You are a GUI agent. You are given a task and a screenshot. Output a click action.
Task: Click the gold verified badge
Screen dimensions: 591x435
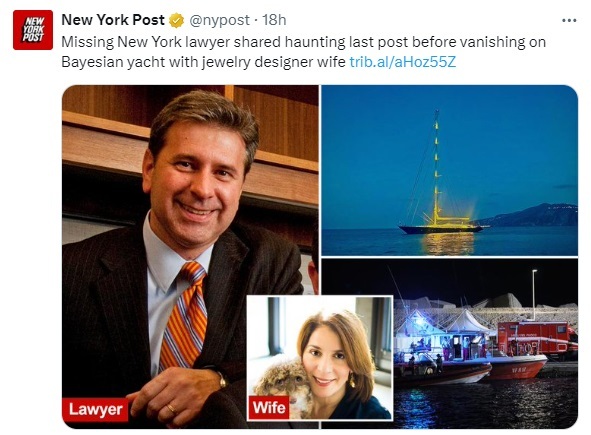[x=176, y=20]
